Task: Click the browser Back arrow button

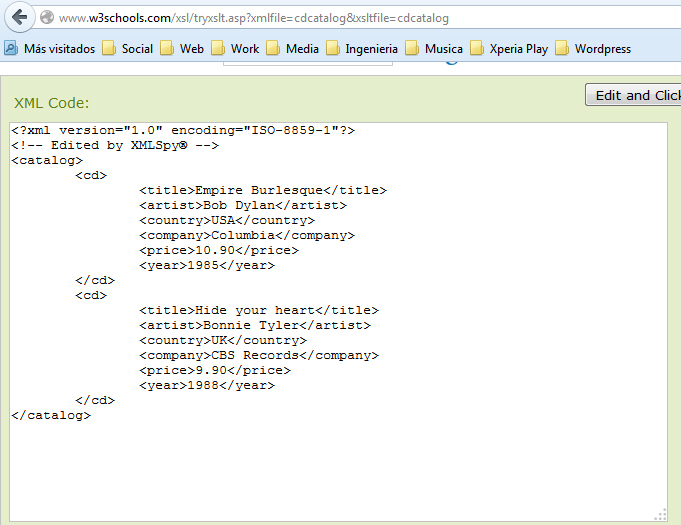Action: point(19,17)
